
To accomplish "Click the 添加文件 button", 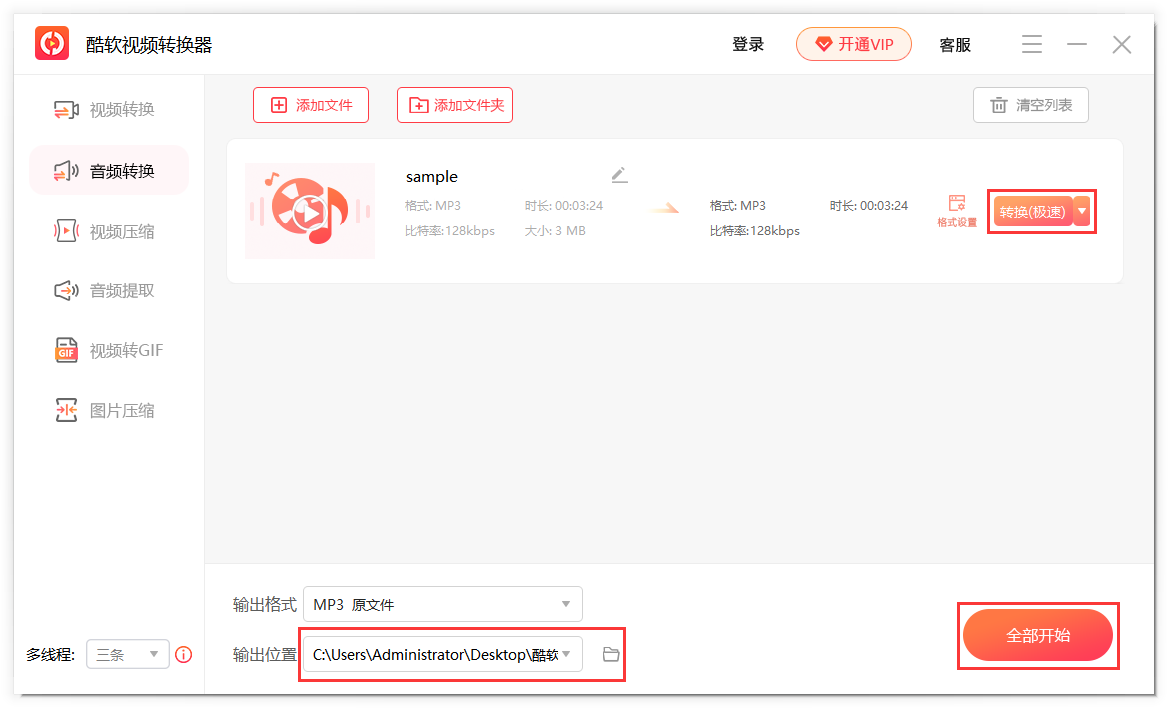I will pyautogui.click(x=311, y=105).
